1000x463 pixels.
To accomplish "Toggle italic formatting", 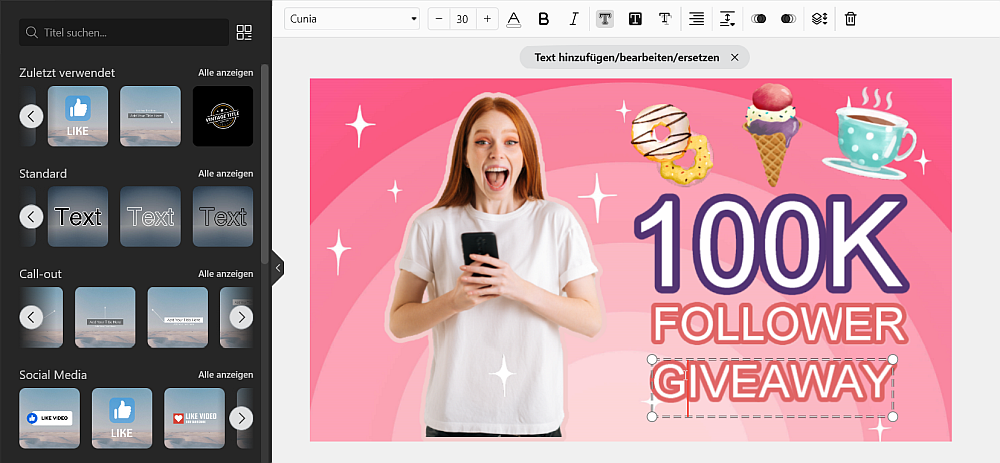I will (x=573, y=19).
